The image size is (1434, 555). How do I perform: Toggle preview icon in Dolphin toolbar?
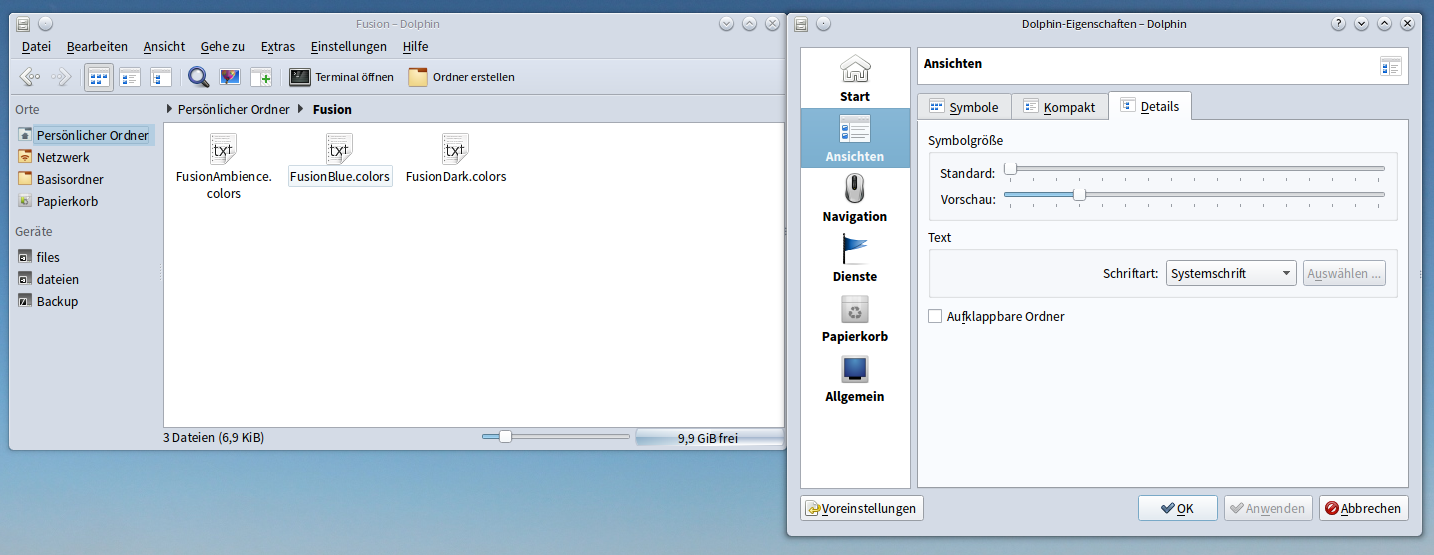point(230,77)
